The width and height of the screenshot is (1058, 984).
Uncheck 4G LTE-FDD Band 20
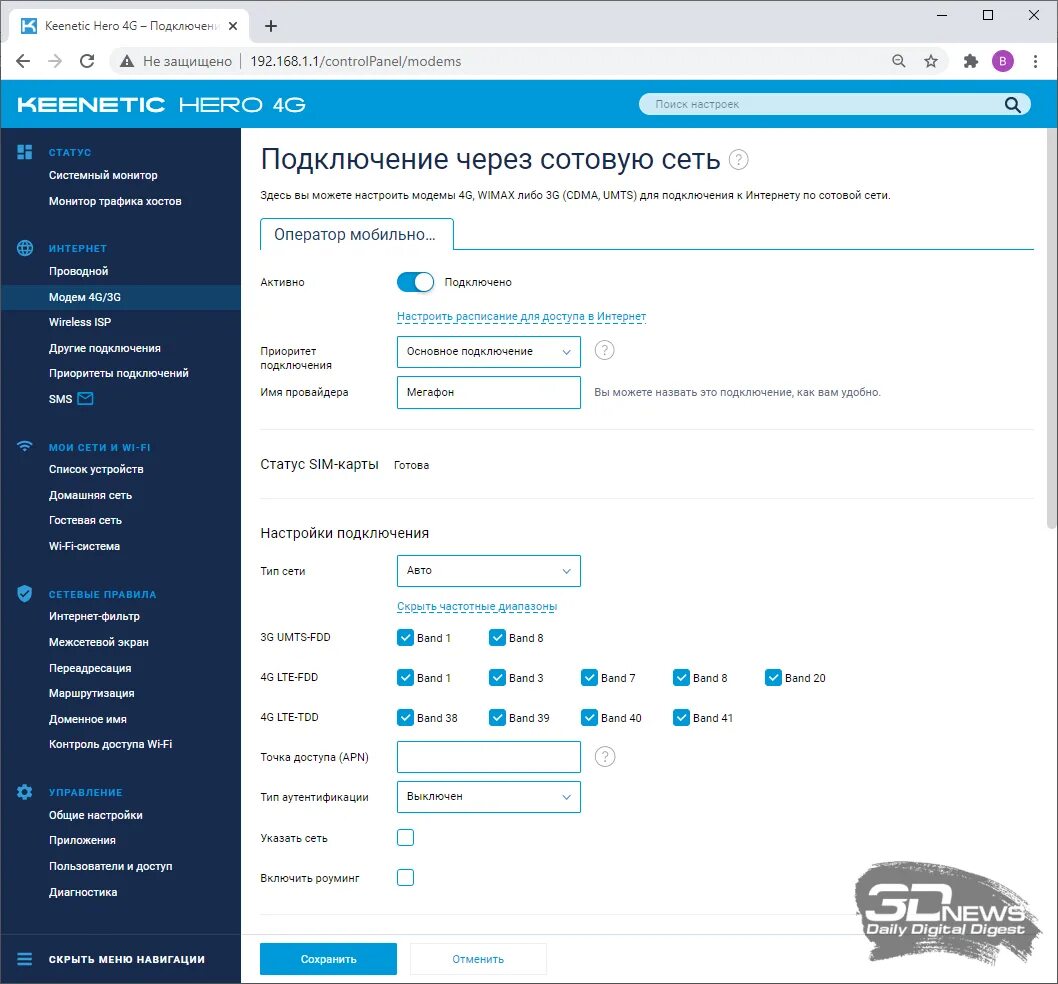pos(773,678)
